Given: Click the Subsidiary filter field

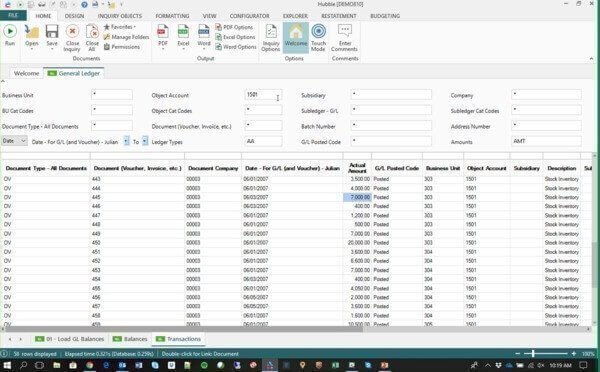Looking at the screenshot, I should (x=391, y=95).
